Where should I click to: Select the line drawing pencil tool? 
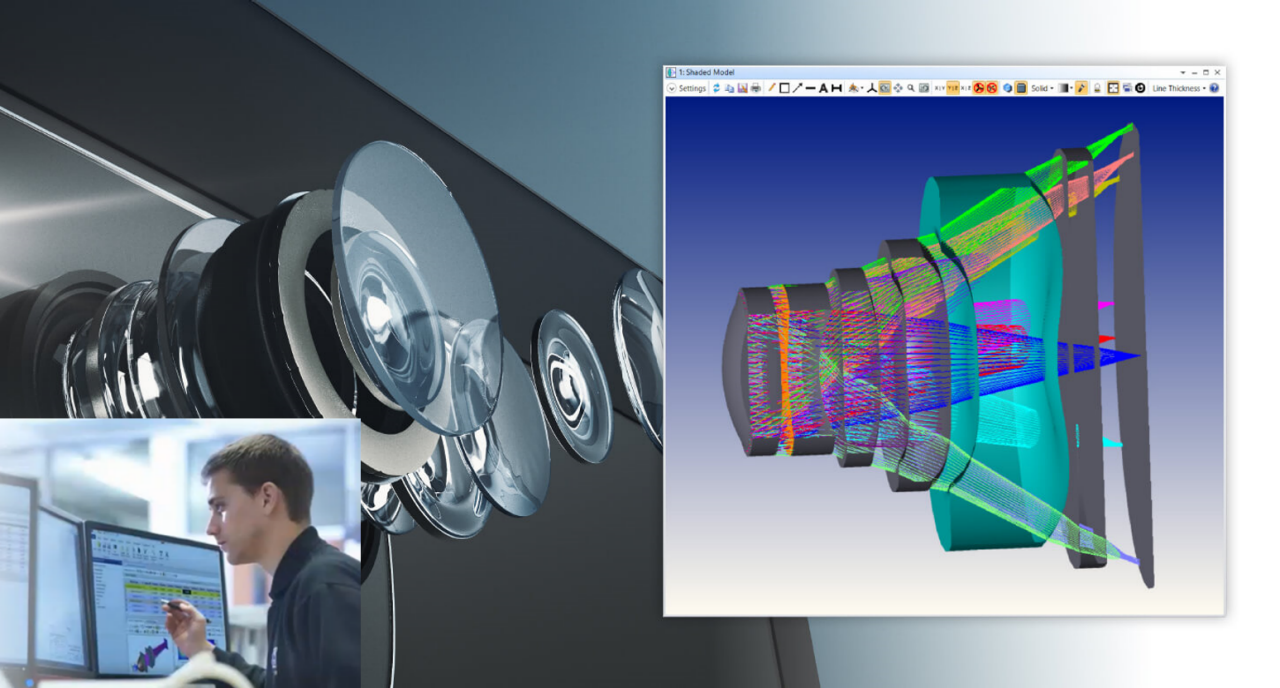click(x=772, y=88)
